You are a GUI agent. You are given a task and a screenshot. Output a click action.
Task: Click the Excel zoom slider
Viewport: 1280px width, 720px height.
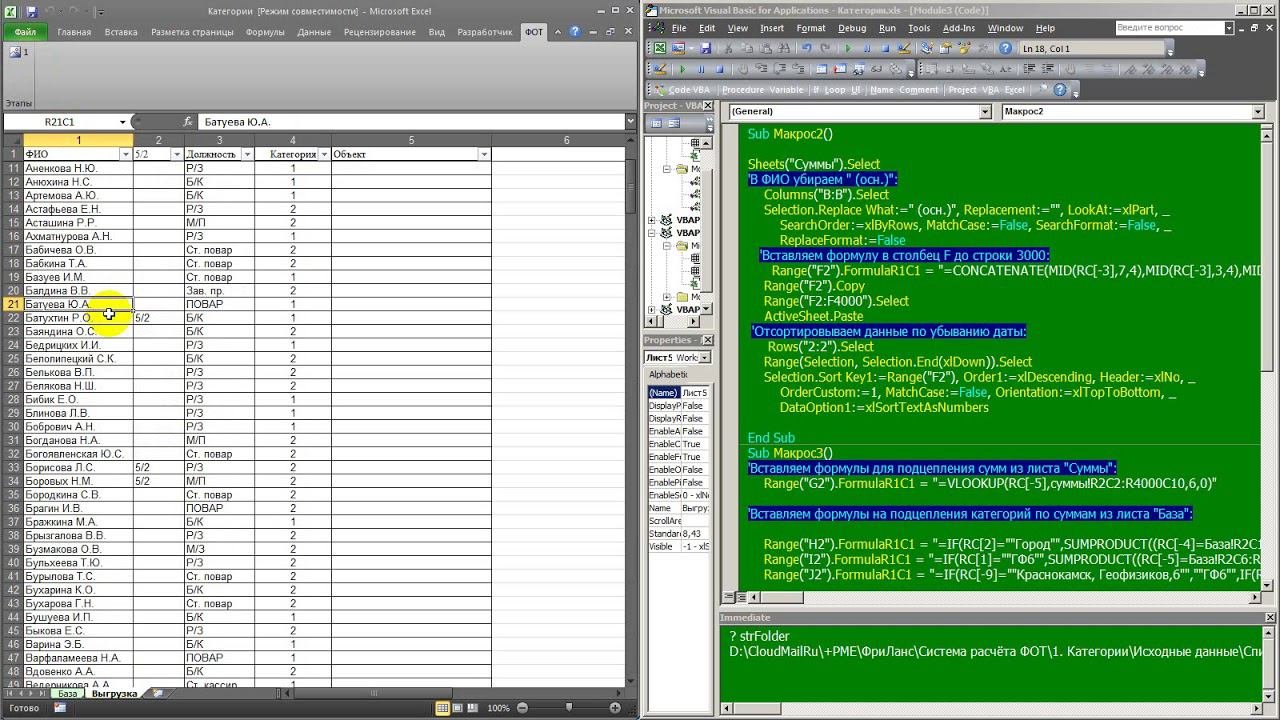(570, 708)
